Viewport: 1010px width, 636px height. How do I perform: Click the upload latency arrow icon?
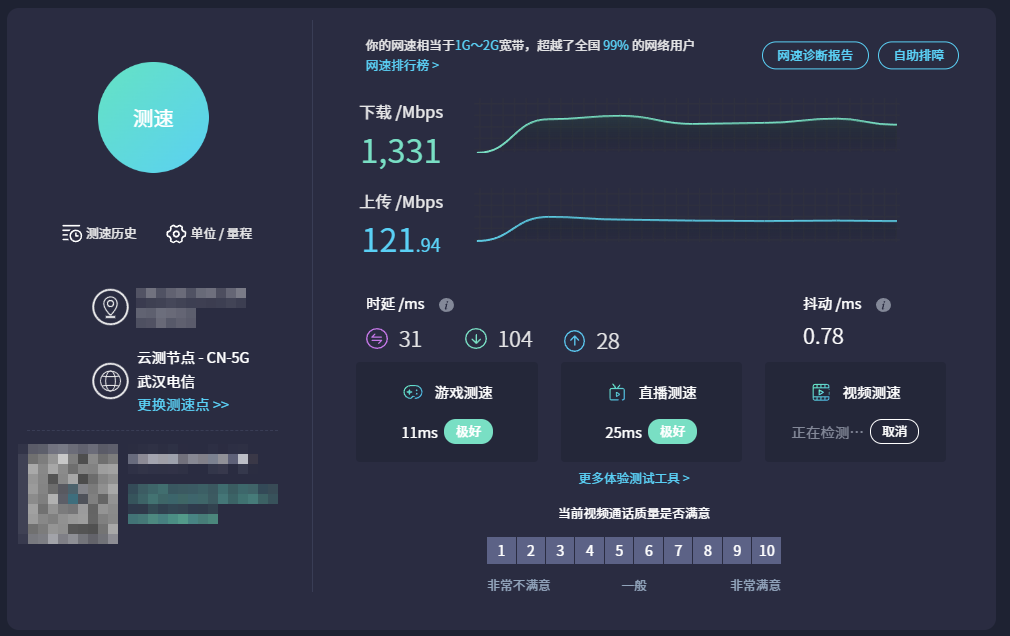(x=574, y=340)
